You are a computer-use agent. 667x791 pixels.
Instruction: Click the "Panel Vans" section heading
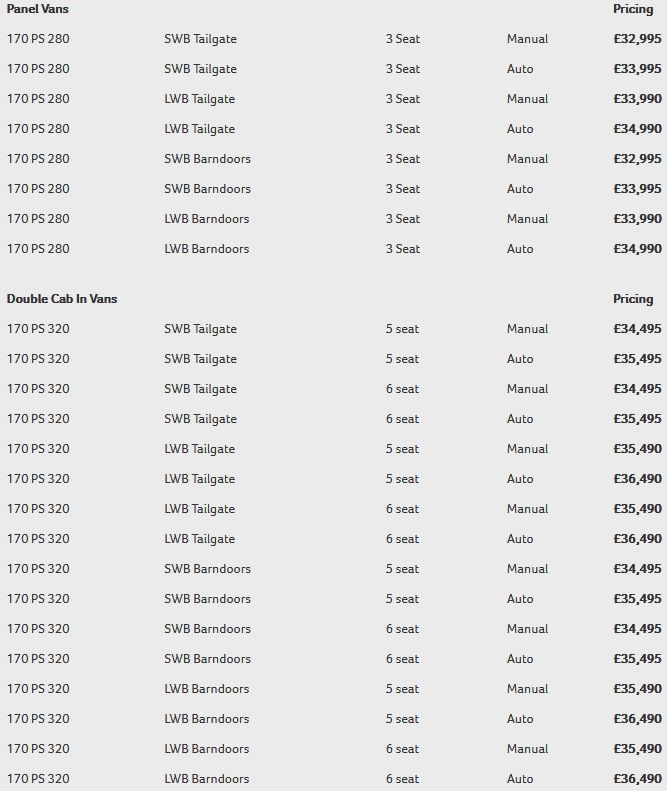tap(38, 9)
